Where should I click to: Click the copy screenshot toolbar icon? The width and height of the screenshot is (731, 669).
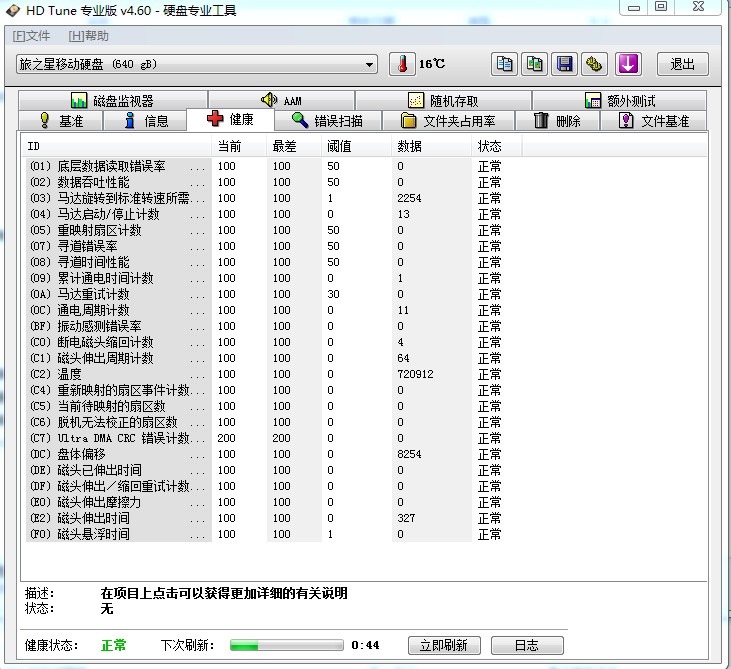tap(534, 64)
